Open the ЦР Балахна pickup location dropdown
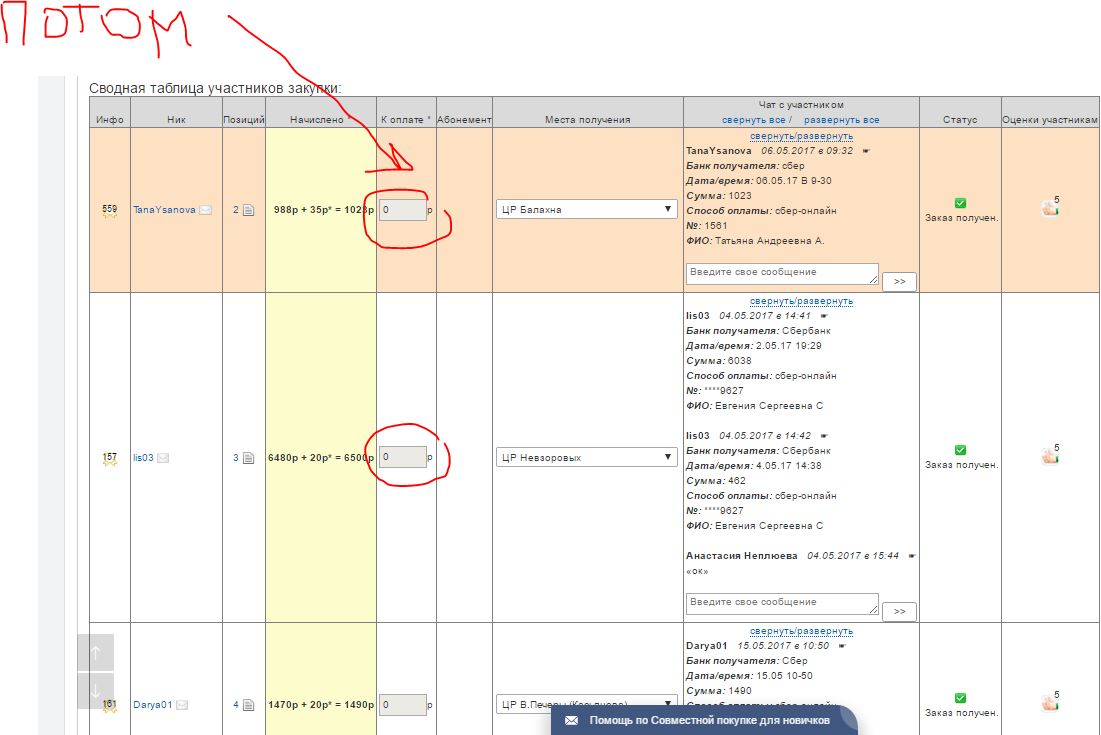 586,209
